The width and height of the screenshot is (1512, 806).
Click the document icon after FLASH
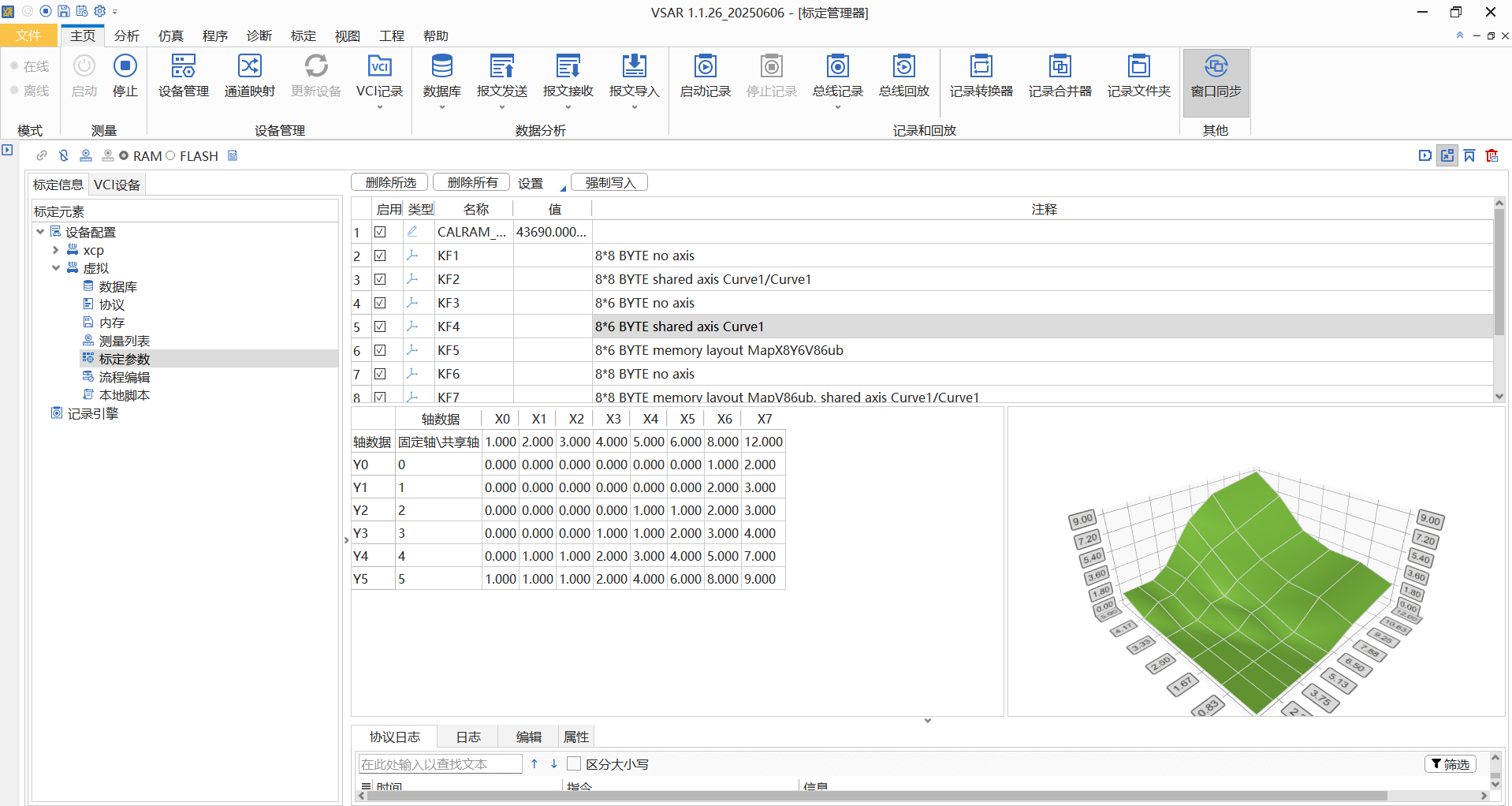click(233, 155)
